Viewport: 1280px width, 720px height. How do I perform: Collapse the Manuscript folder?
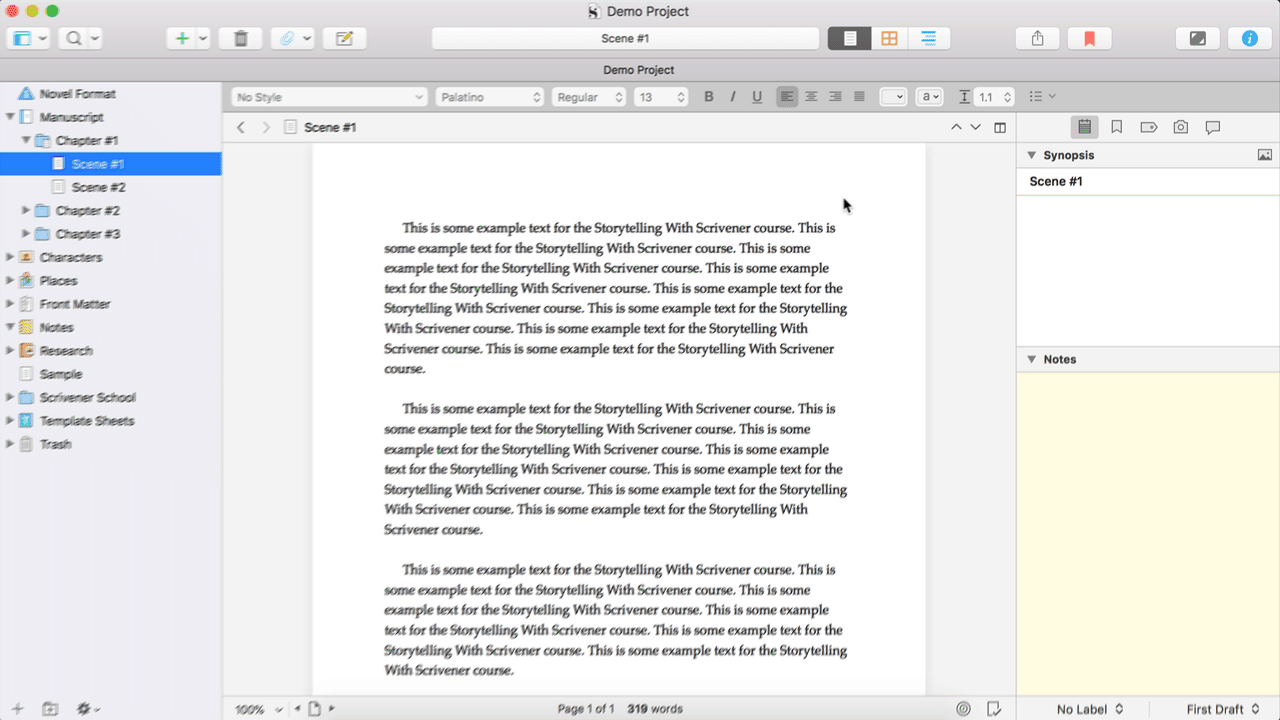pyautogui.click(x=10, y=117)
